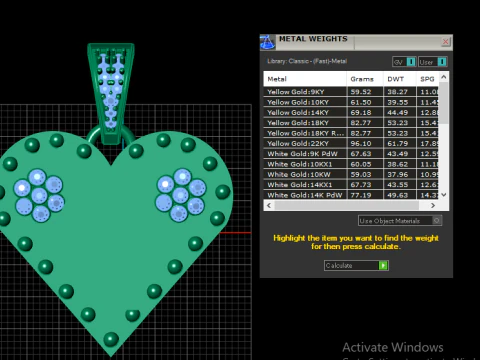Select the White Gold:9K PdW row
Viewport: 480px width, 360px height.
pos(351,154)
